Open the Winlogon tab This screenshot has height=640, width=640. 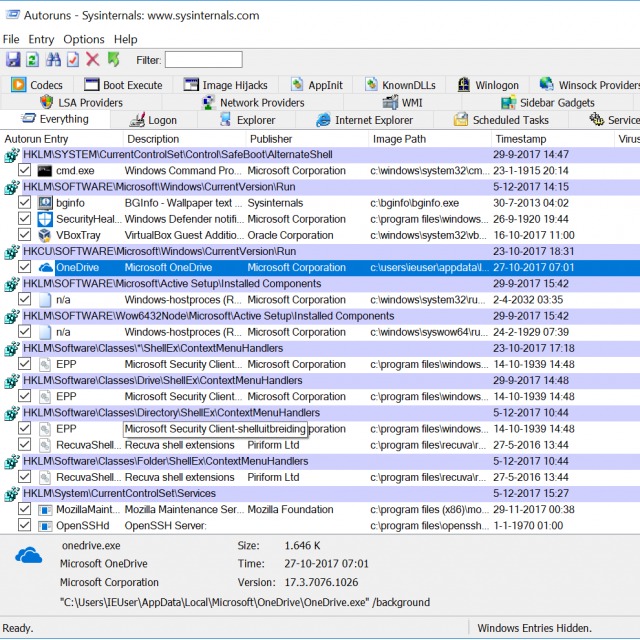click(x=488, y=85)
